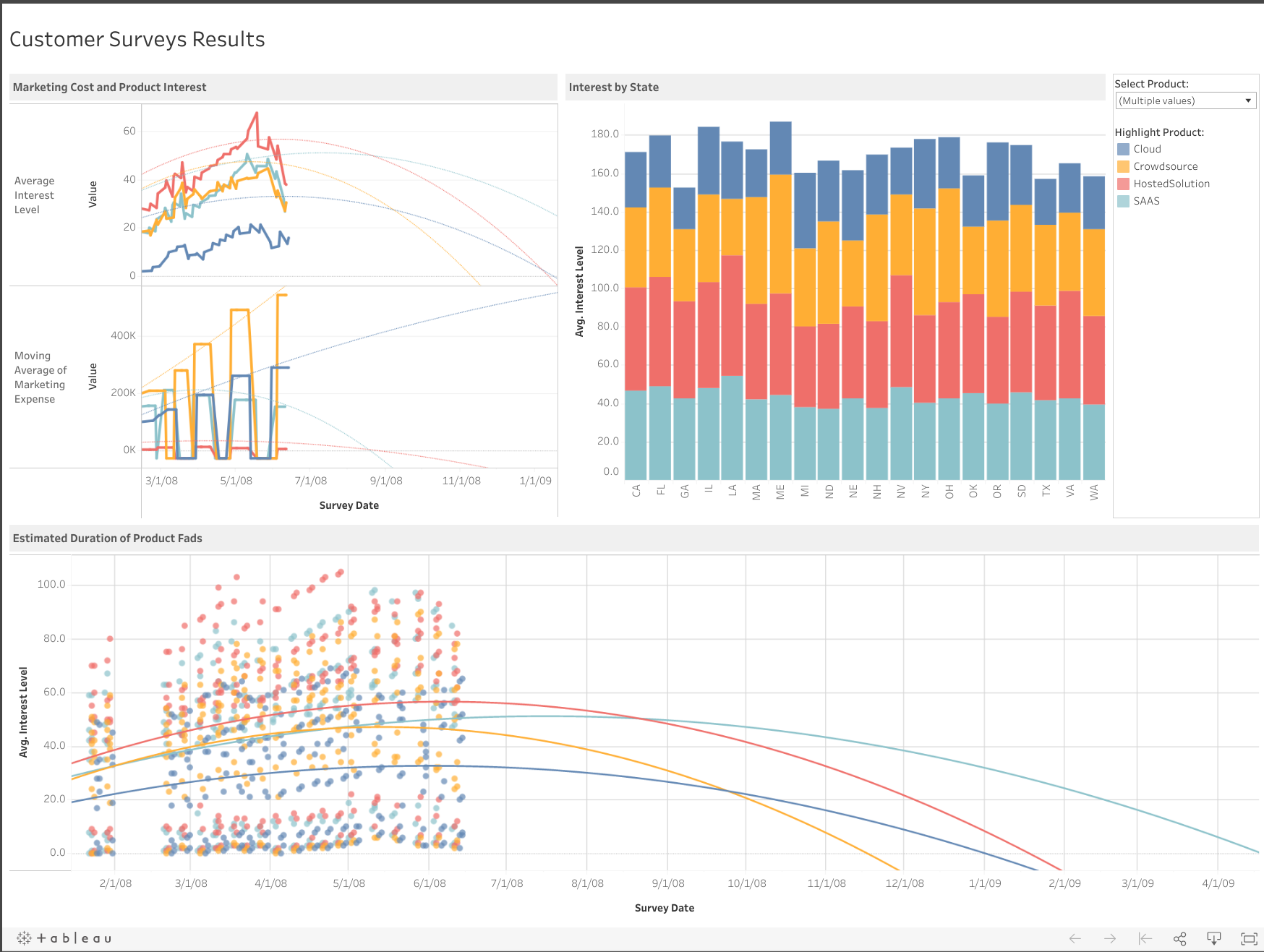
Task: Click the Tableau logo in the footer
Action: (64, 938)
